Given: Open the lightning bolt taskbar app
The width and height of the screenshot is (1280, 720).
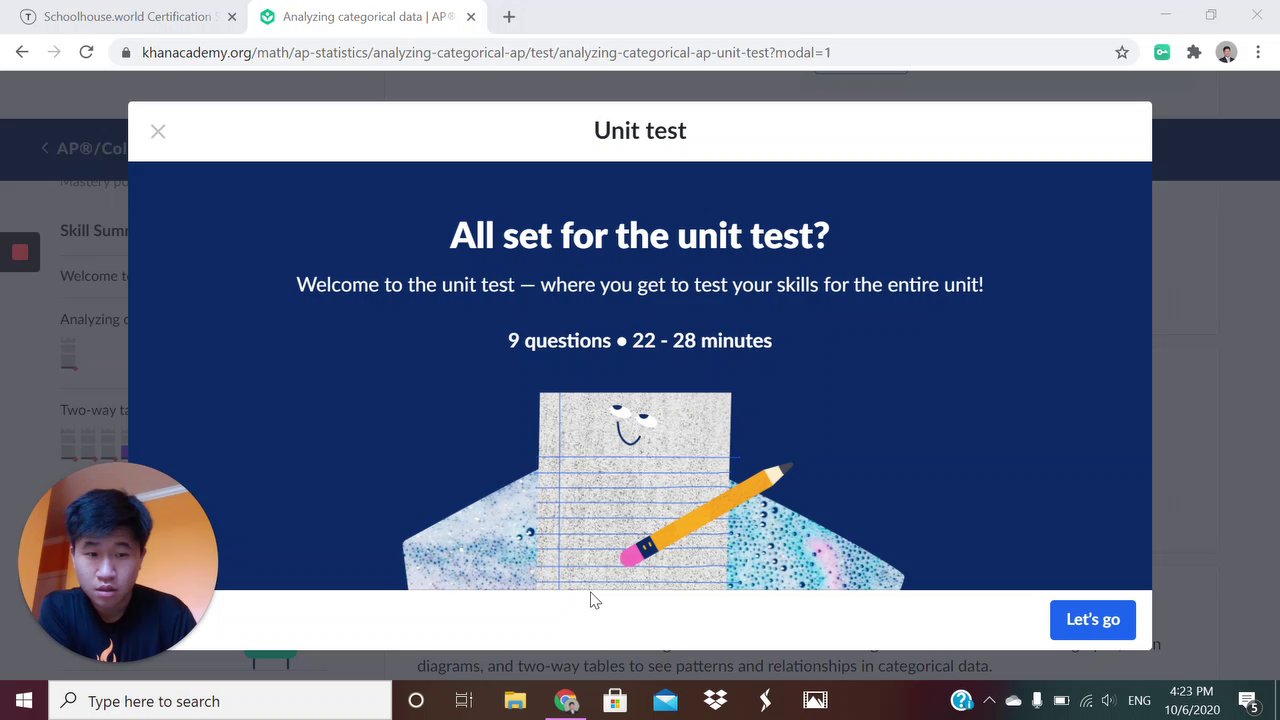Looking at the screenshot, I should (765, 701).
